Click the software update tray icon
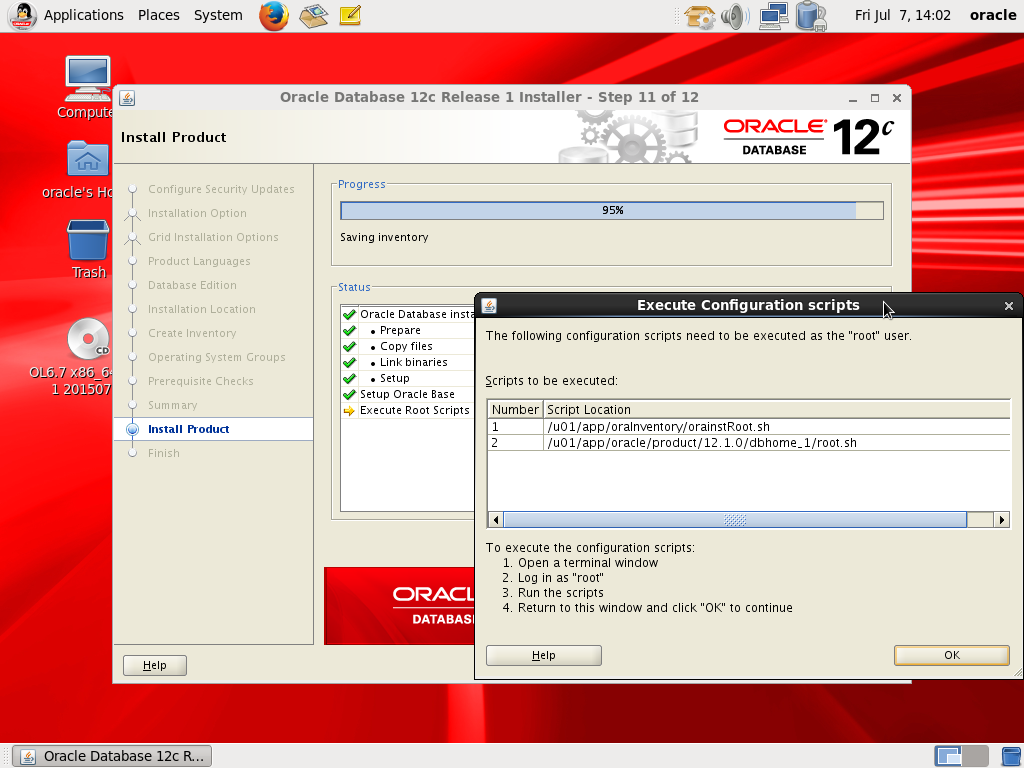This screenshot has width=1024, height=768. 699,16
